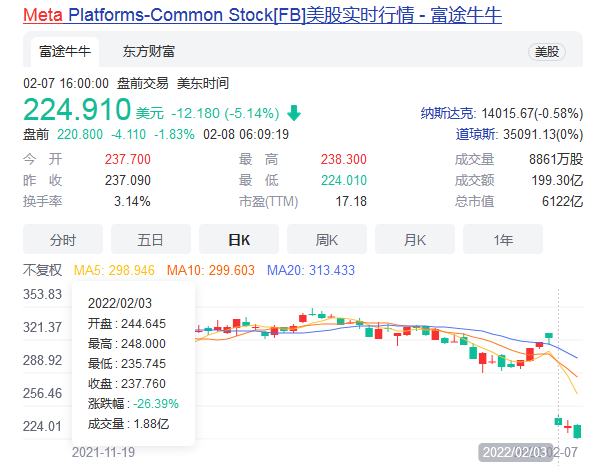The width and height of the screenshot is (603, 466).
Task: Click the 道琼斯 index link
Action: [x=475, y=135]
